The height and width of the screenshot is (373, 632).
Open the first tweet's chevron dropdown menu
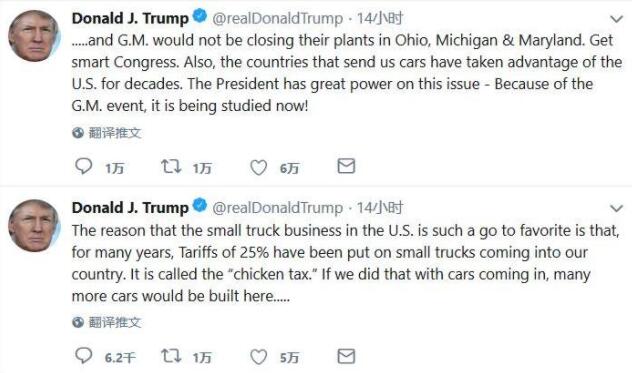coord(617,19)
